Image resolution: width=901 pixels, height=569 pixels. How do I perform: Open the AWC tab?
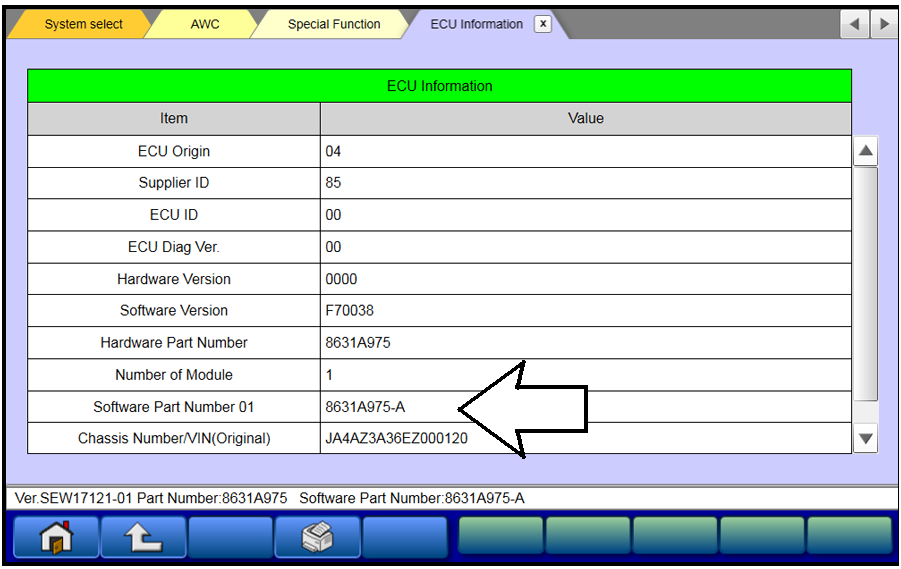click(x=205, y=24)
